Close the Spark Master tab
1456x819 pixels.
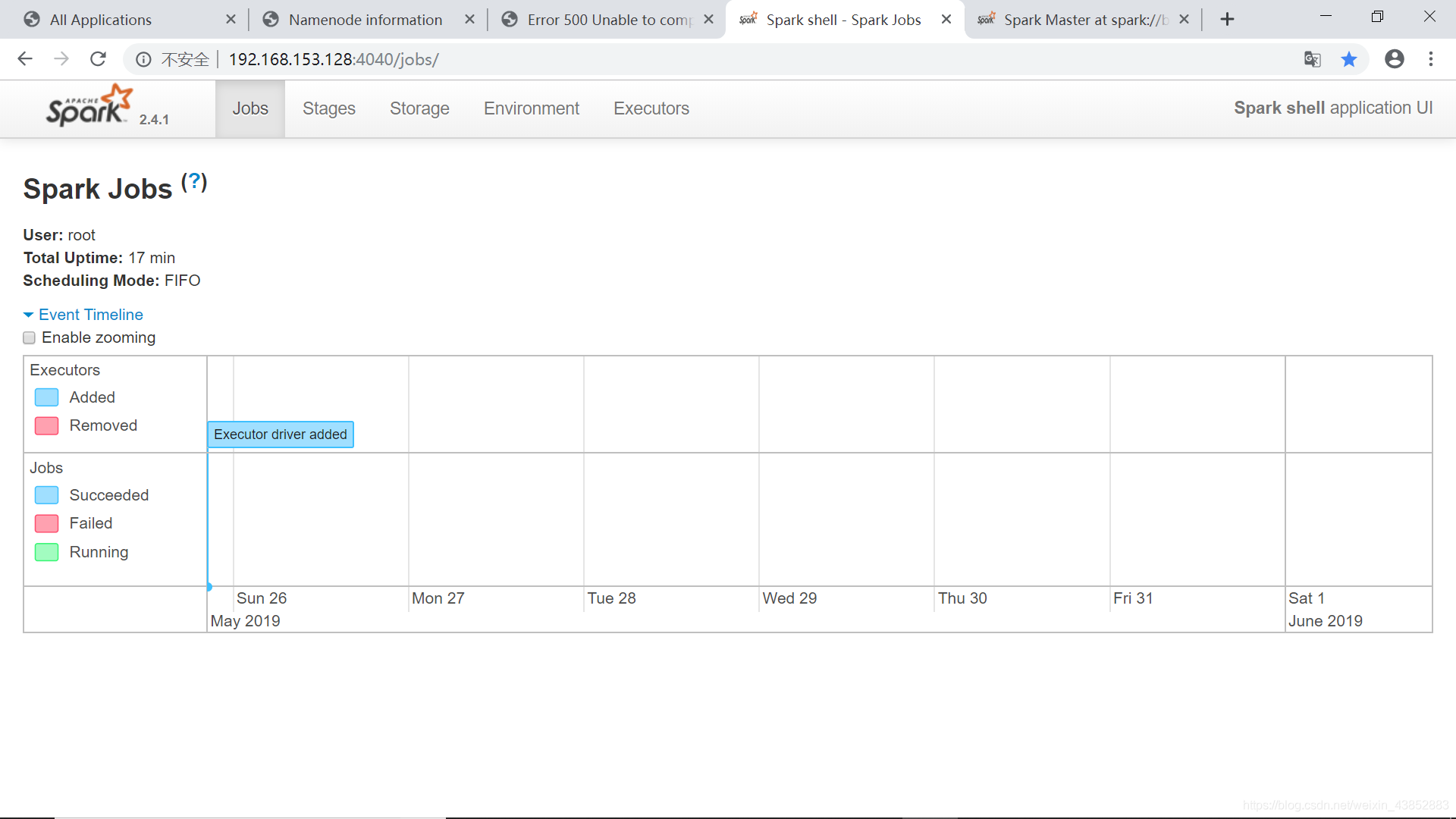pyautogui.click(x=1185, y=20)
